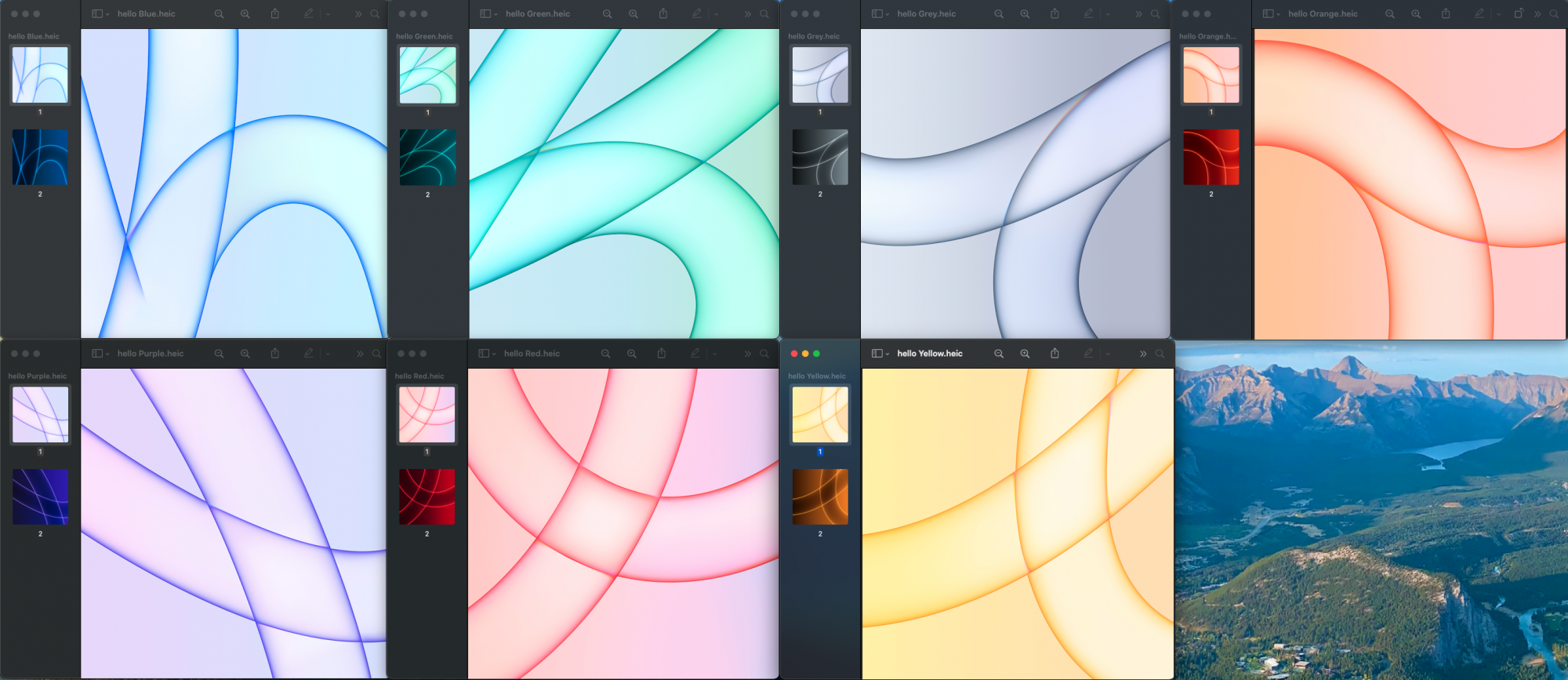Open sidebar view menu in hello Yellow.heic window
Viewport: 1568px width, 680px height.
880,354
